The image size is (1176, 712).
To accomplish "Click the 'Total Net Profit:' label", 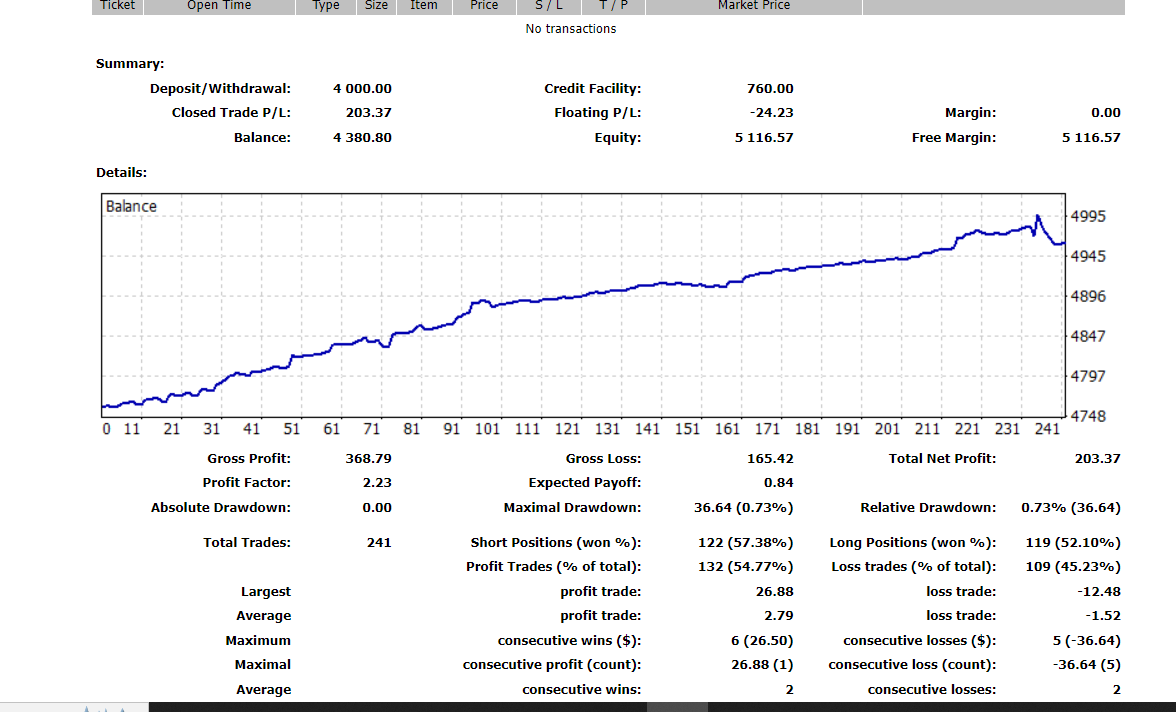I will point(942,458).
